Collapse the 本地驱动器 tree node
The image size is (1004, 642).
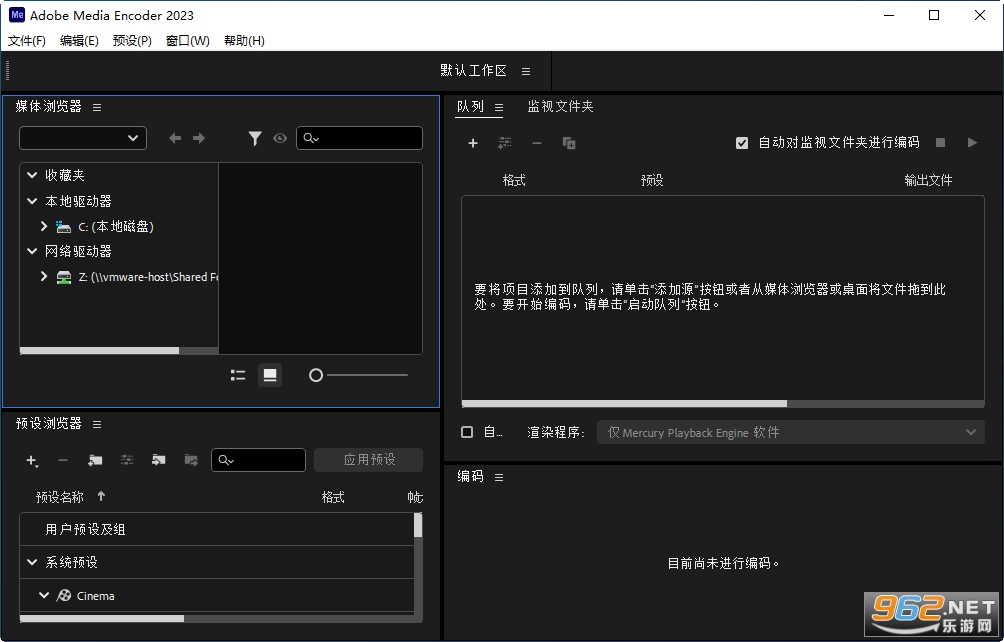(x=32, y=201)
